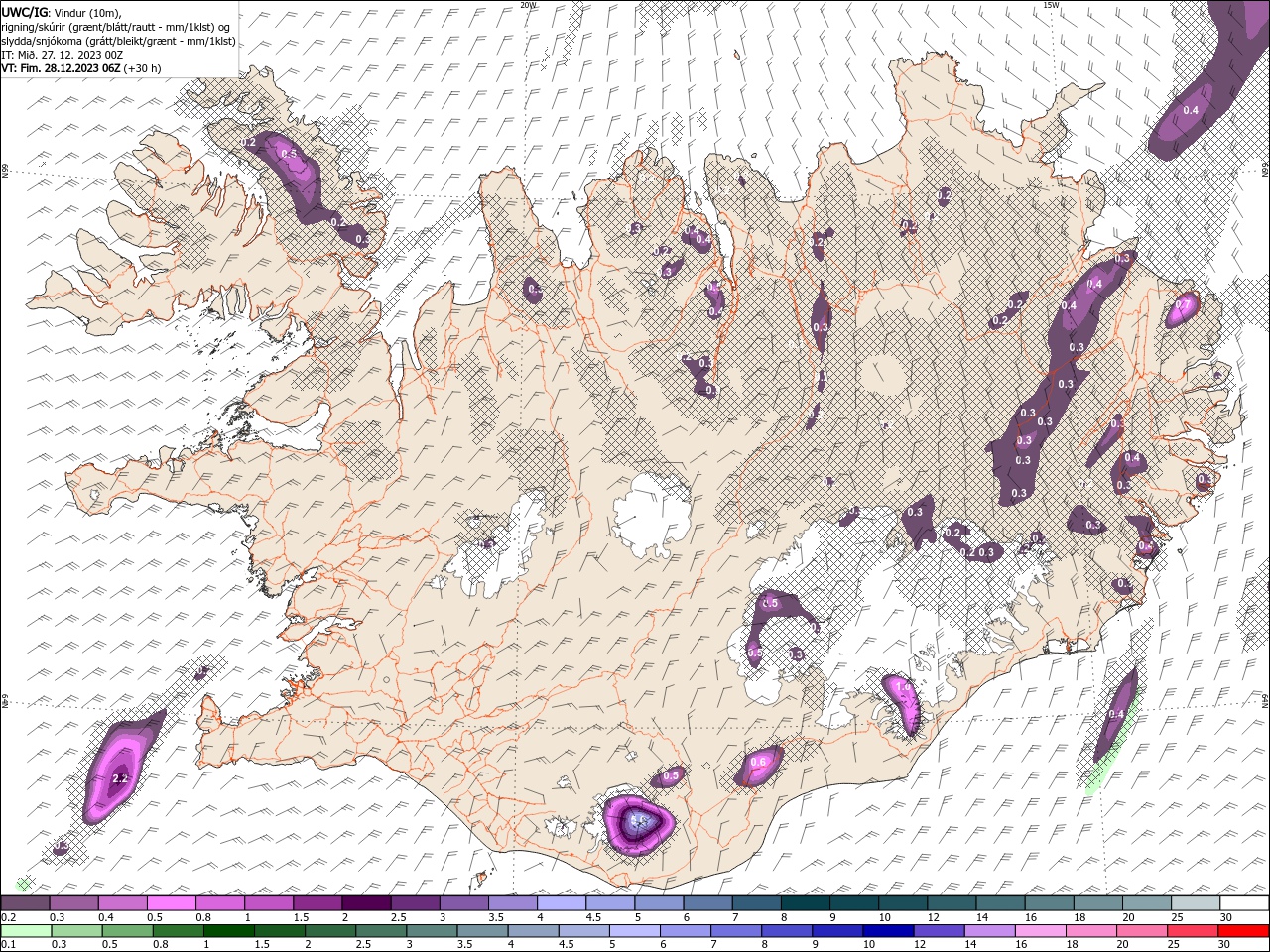Select the 'rigning/skúrir (grænt/blátt/rautt - mm/1klst) og' line

pyautogui.click(x=116, y=27)
